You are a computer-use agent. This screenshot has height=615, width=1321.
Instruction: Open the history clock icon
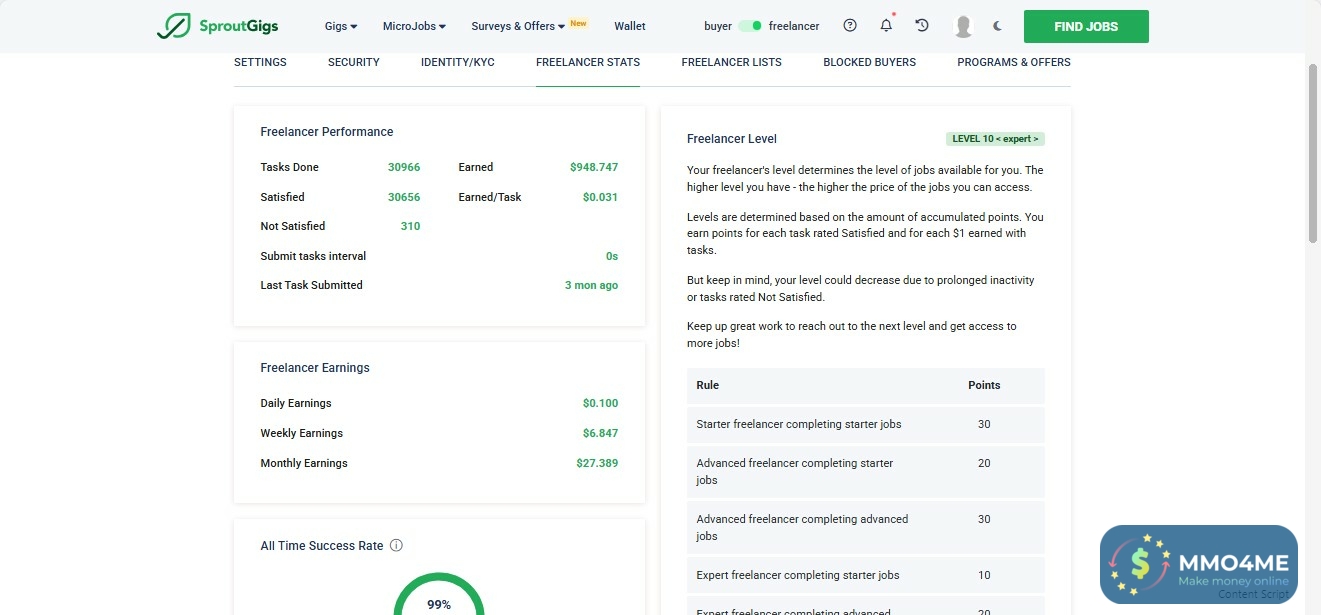922,26
